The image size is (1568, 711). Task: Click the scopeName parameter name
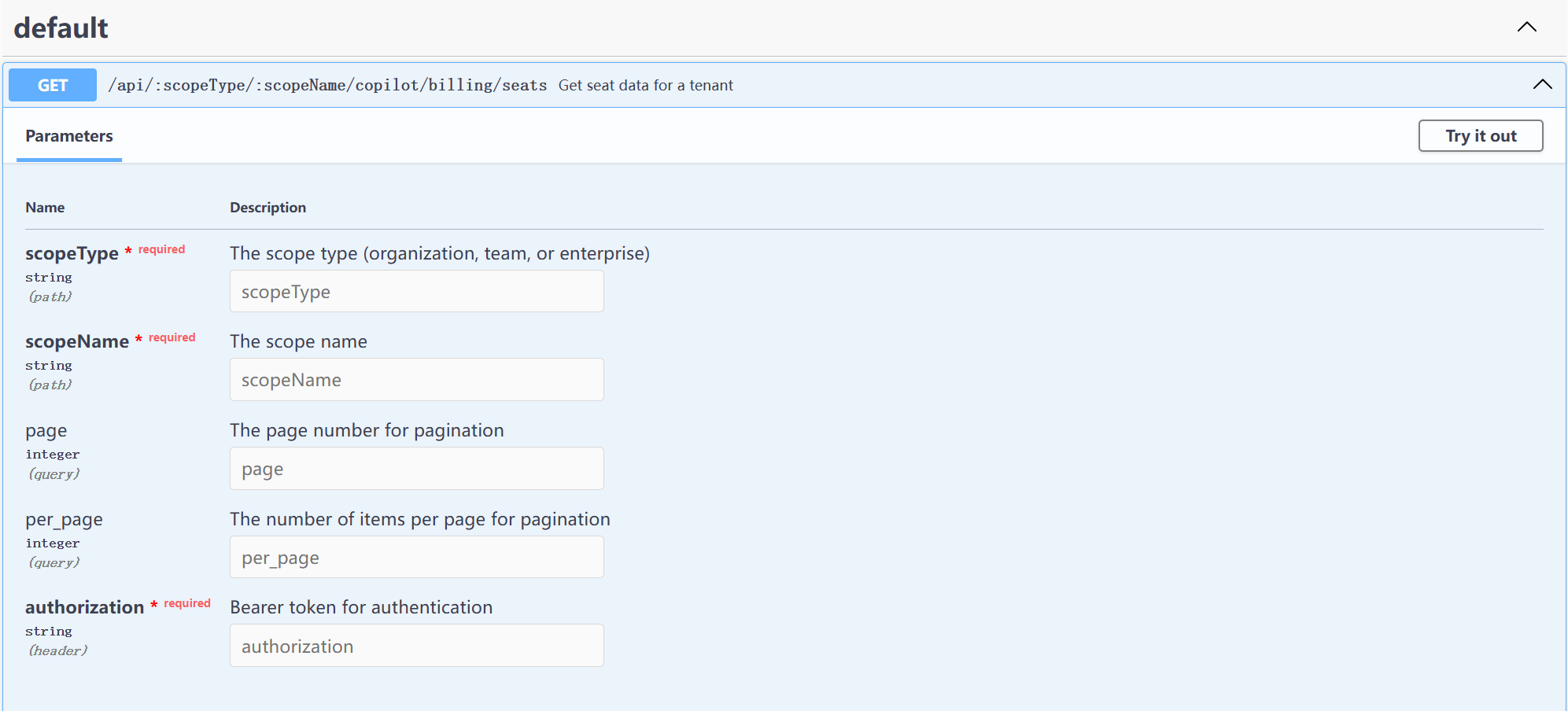77,341
